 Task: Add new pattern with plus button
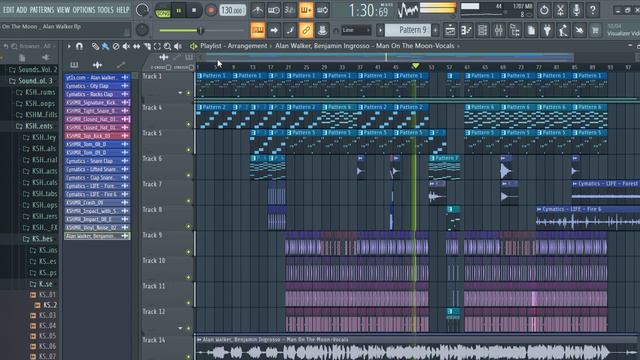click(x=436, y=30)
